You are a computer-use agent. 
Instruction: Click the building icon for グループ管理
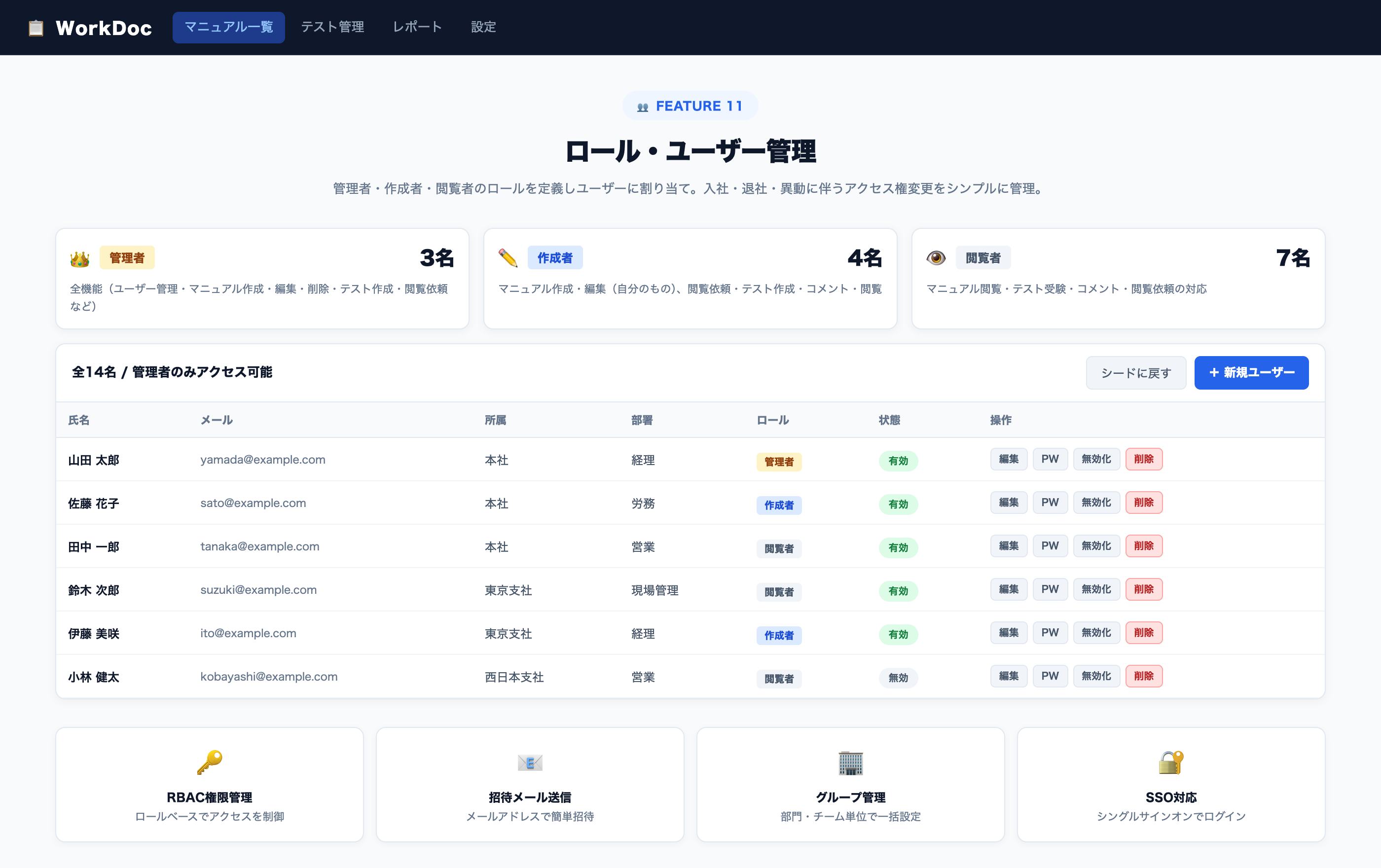(850, 762)
